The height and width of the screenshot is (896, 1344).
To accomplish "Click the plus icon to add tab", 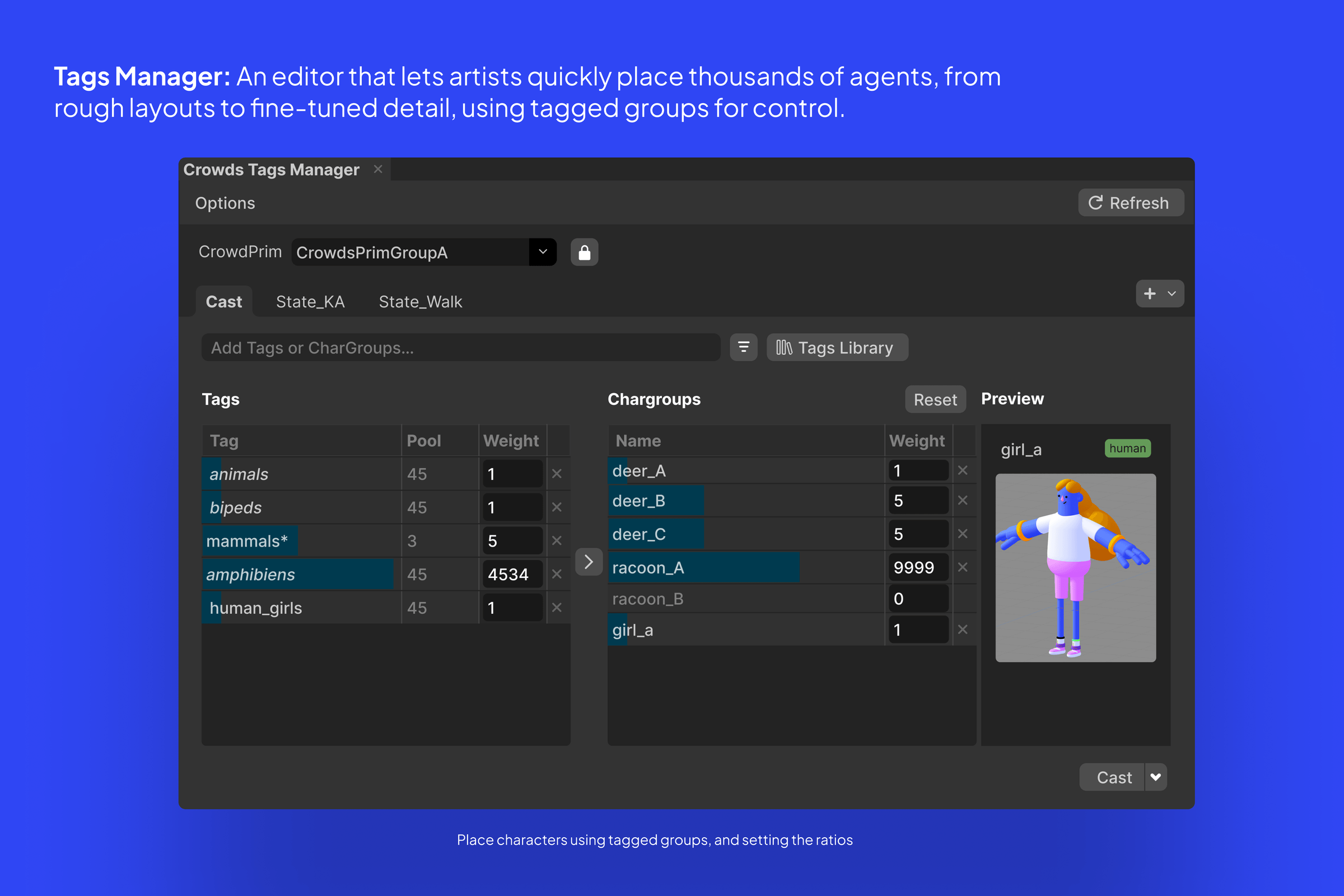I will (x=1150, y=293).
